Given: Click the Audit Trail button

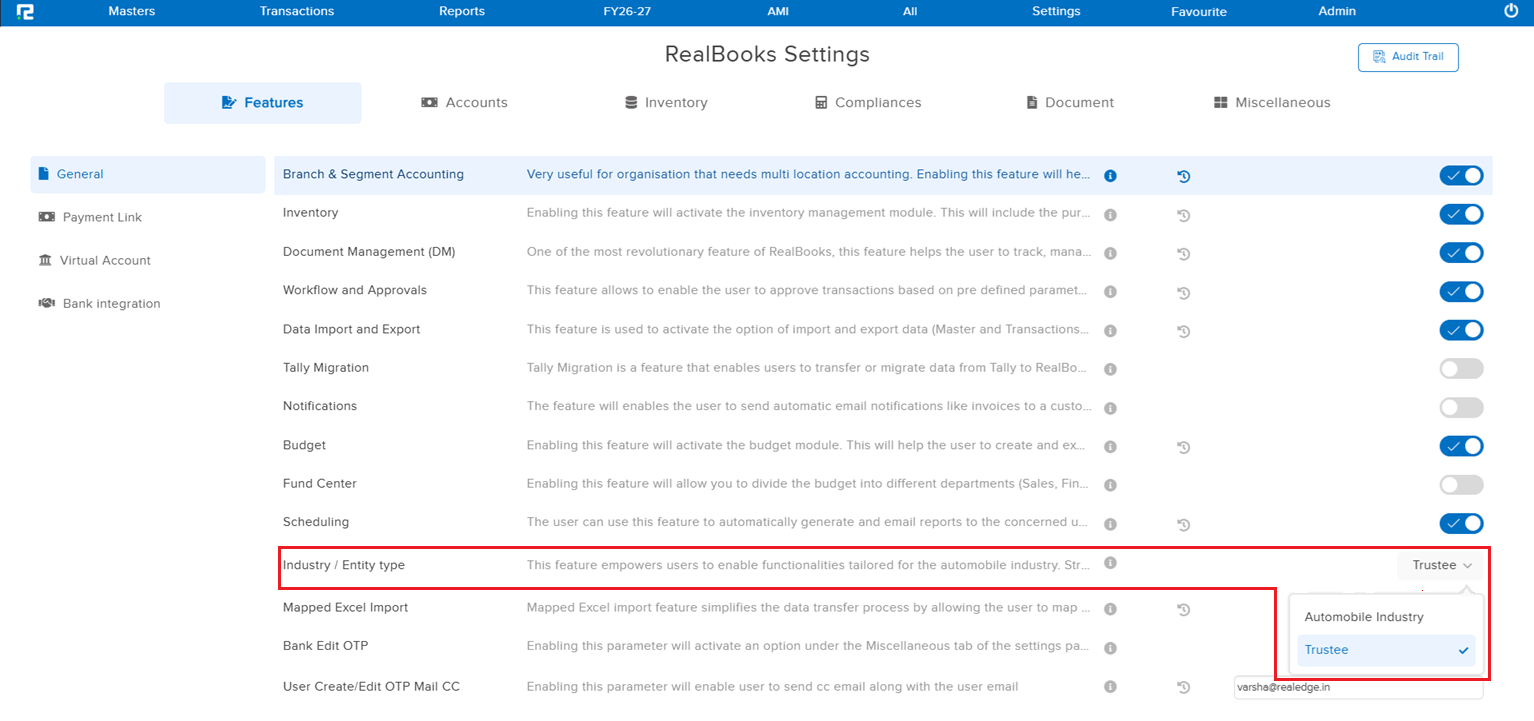Looking at the screenshot, I should click(x=1408, y=57).
